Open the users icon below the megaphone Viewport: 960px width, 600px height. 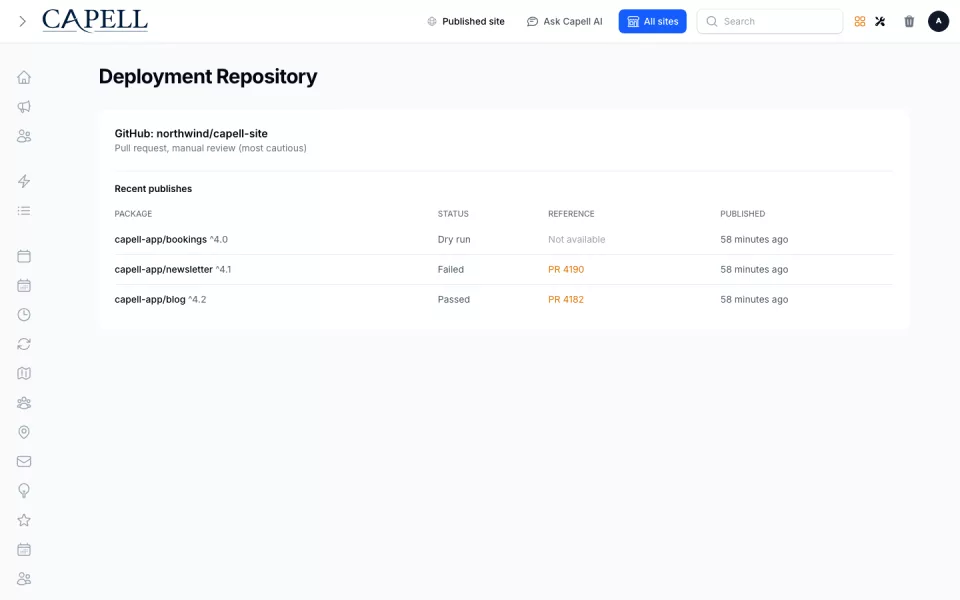[x=24, y=136]
